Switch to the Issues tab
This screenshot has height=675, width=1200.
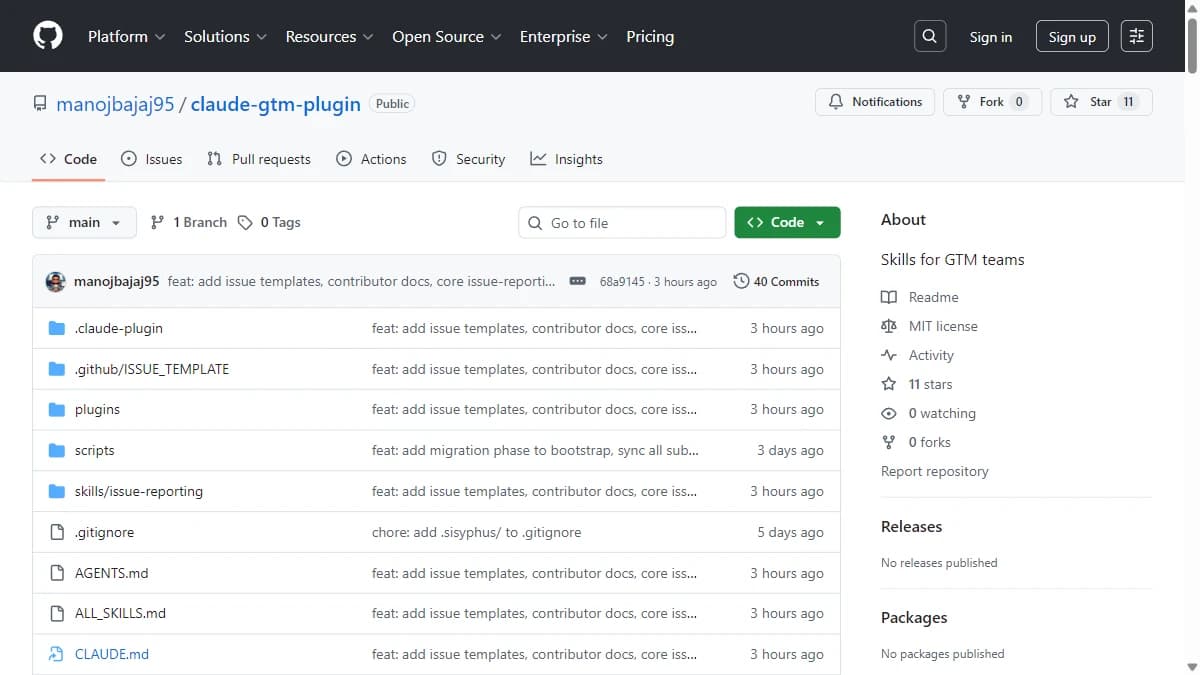[x=152, y=159]
